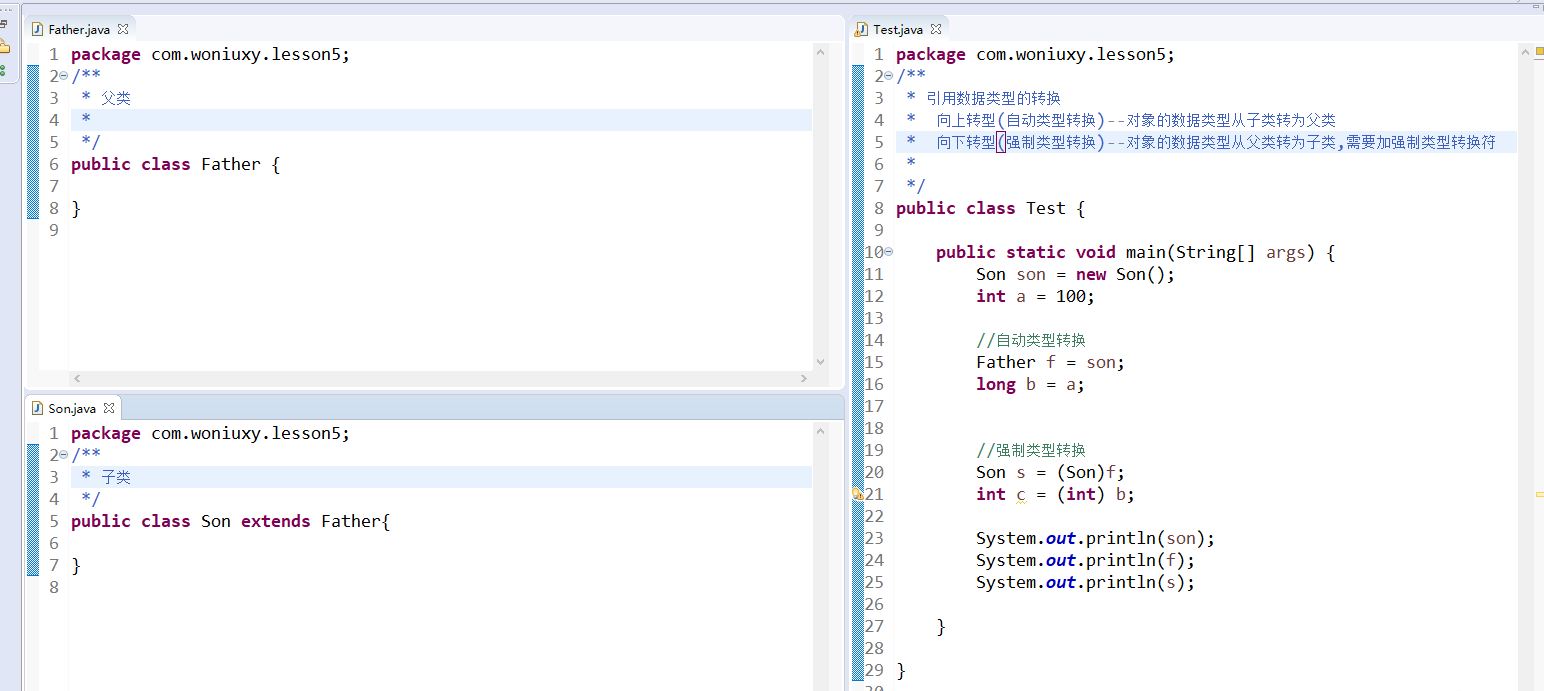The height and width of the screenshot is (691, 1544).
Task: Click left arrow of Father.java horizontal scrollbar
Action: pos(78,379)
